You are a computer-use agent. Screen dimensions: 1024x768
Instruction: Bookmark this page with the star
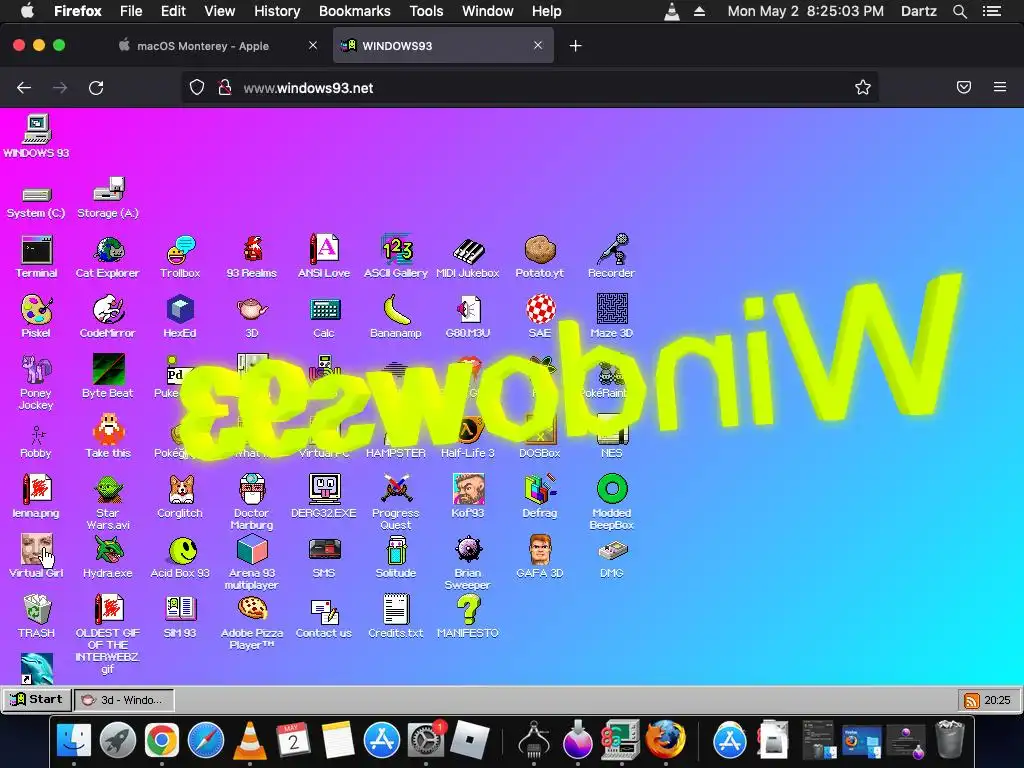click(x=863, y=88)
